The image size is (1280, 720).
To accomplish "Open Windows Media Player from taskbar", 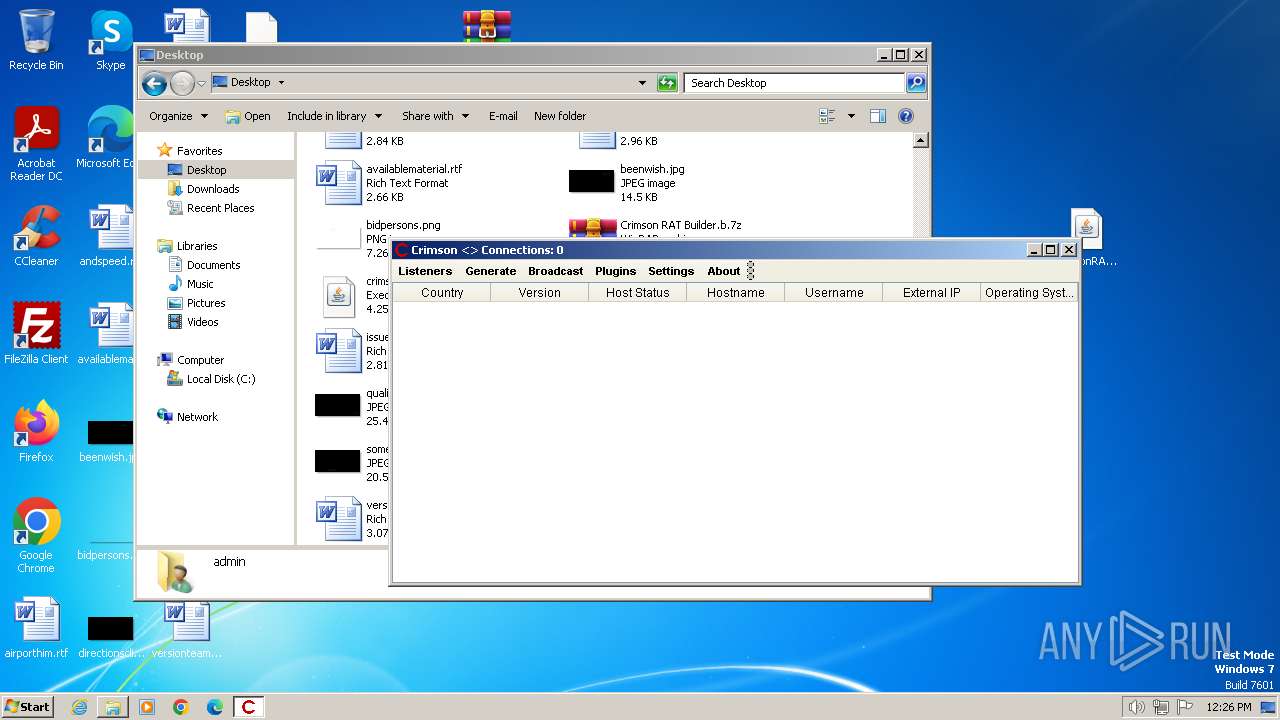I will pos(147,707).
